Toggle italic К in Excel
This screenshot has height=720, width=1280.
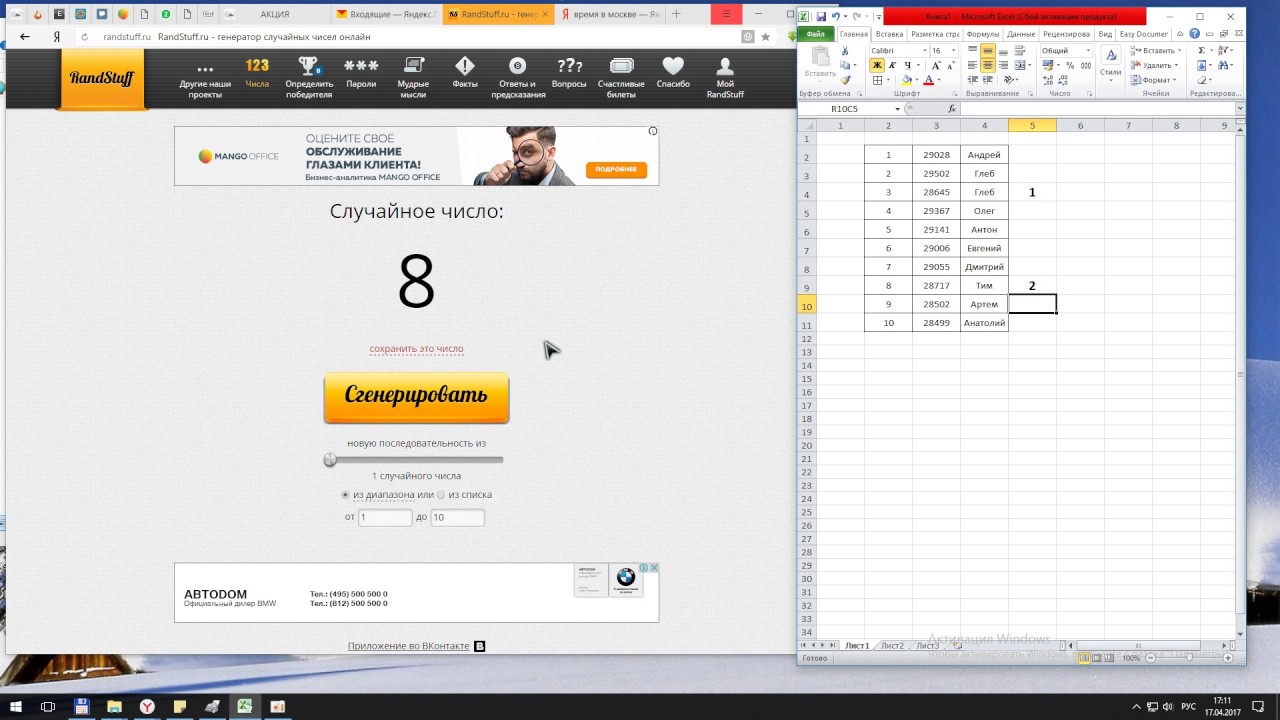click(892, 65)
